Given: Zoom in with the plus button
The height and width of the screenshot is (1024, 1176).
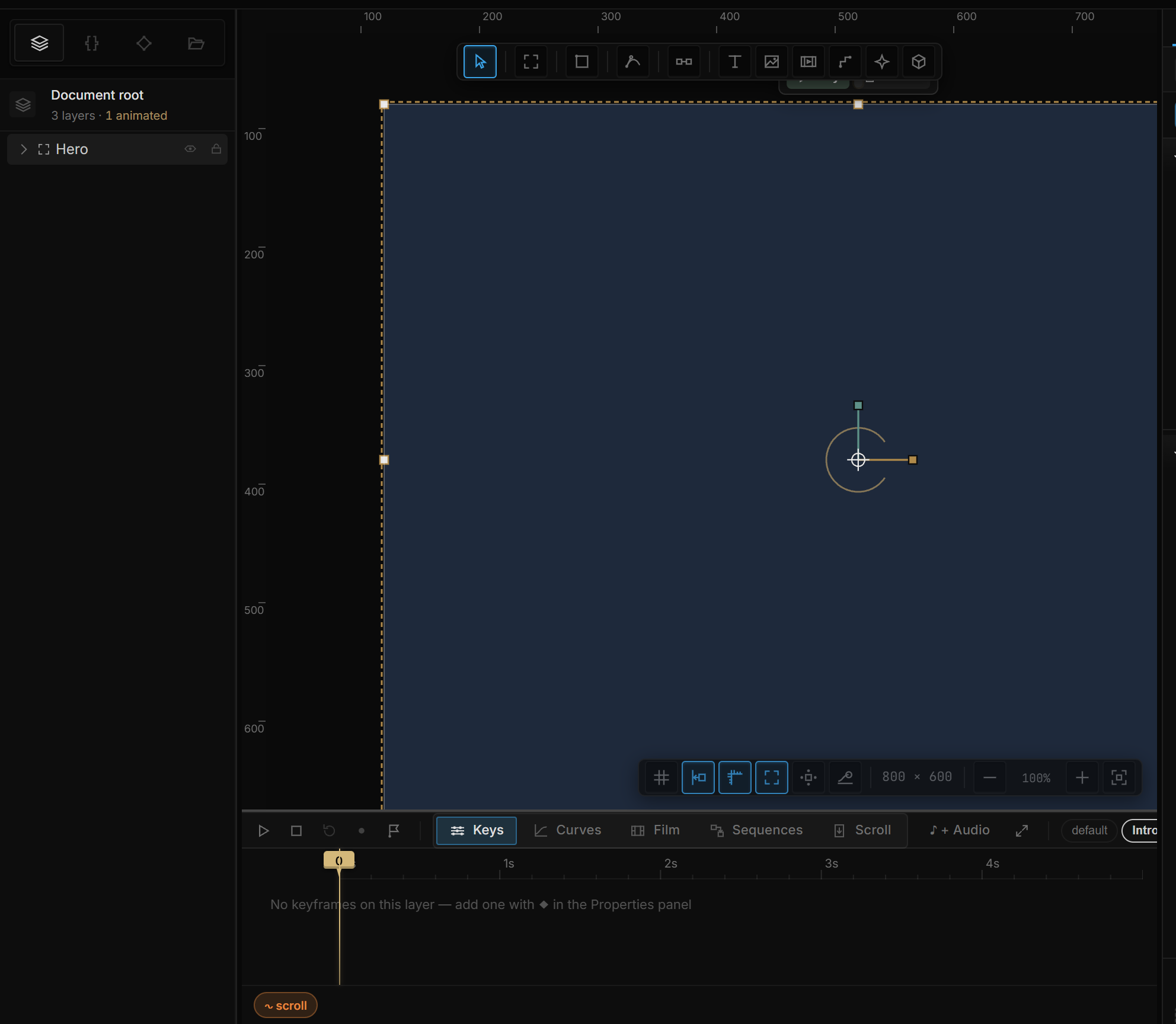Looking at the screenshot, I should coord(1082,777).
